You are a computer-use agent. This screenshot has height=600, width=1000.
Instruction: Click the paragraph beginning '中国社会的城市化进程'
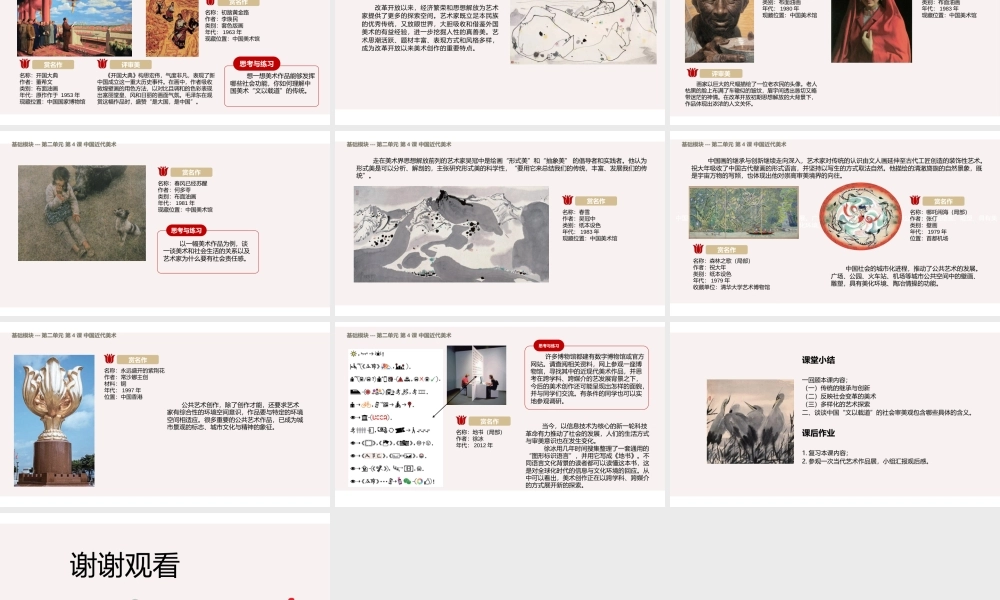point(903,276)
